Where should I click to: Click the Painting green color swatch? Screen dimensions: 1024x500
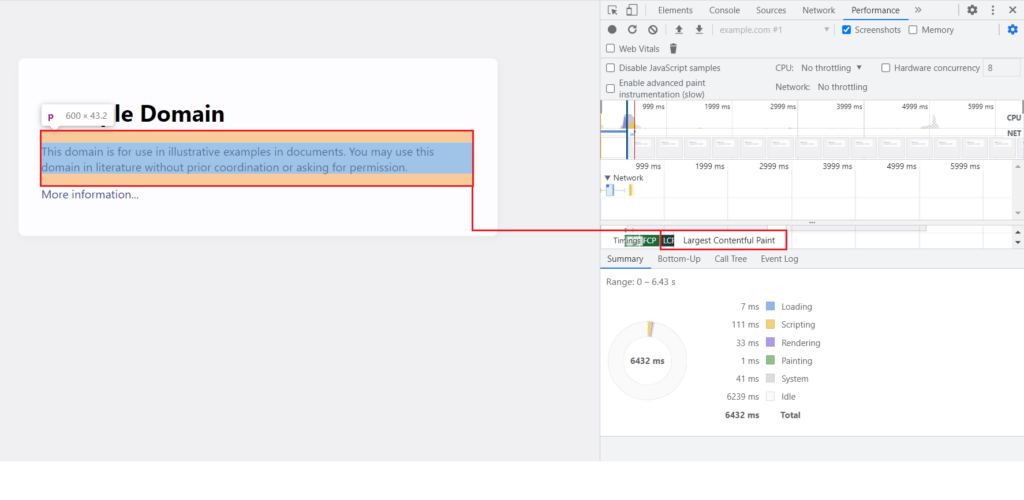(x=770, y=360)
